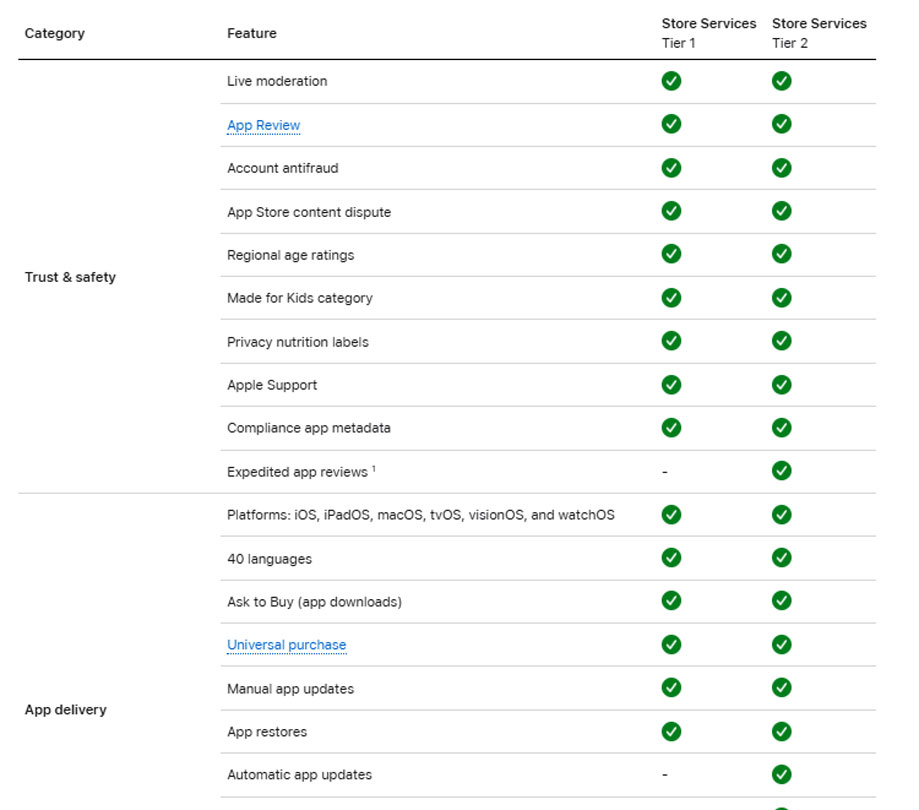Viewport: 919px width, 810px height.
Task: Click the Expedited app reviews text
Action: point(301,471)
